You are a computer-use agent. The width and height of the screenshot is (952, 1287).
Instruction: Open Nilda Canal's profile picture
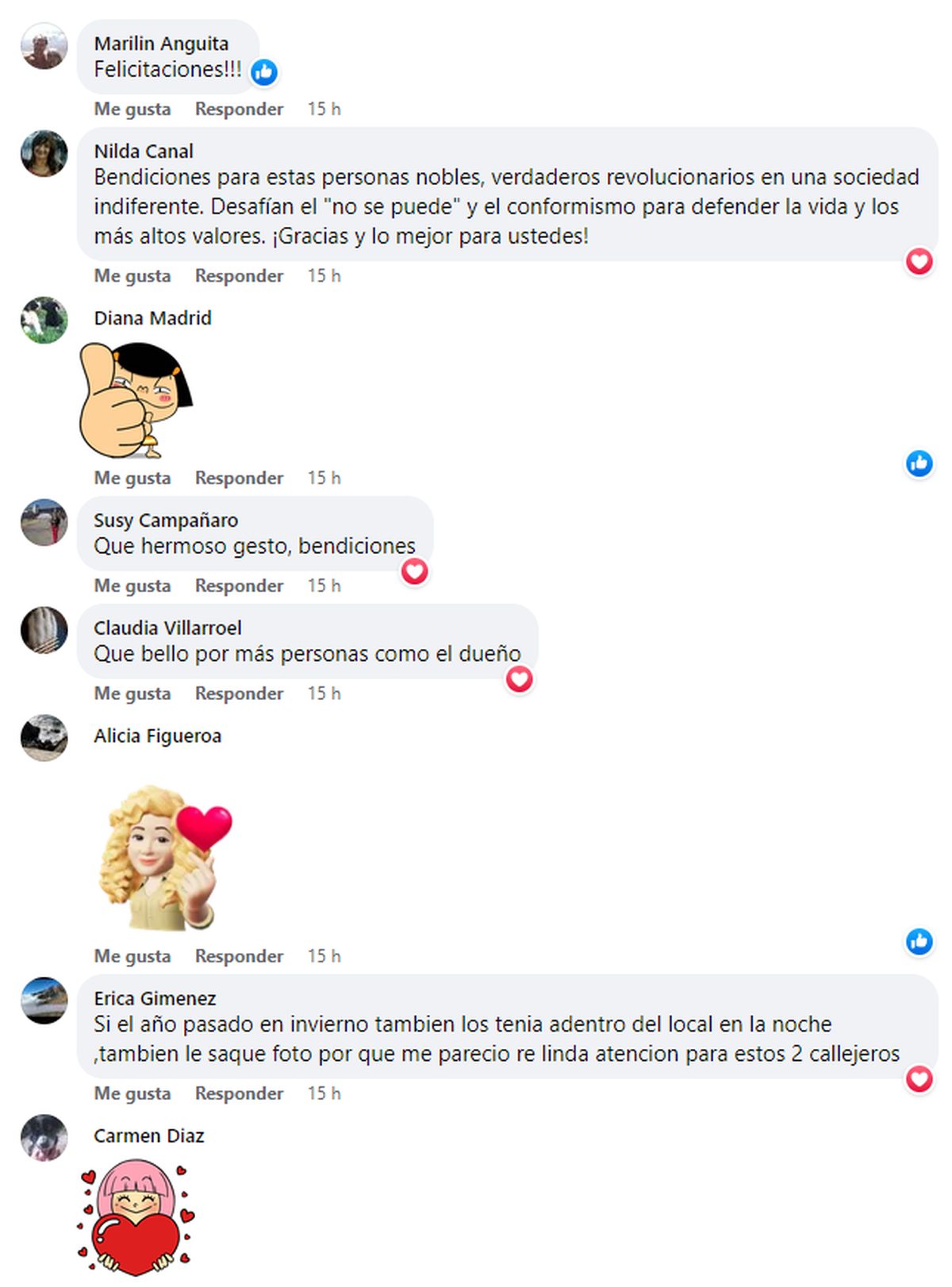pyautogui.click(x=44, y=153)
